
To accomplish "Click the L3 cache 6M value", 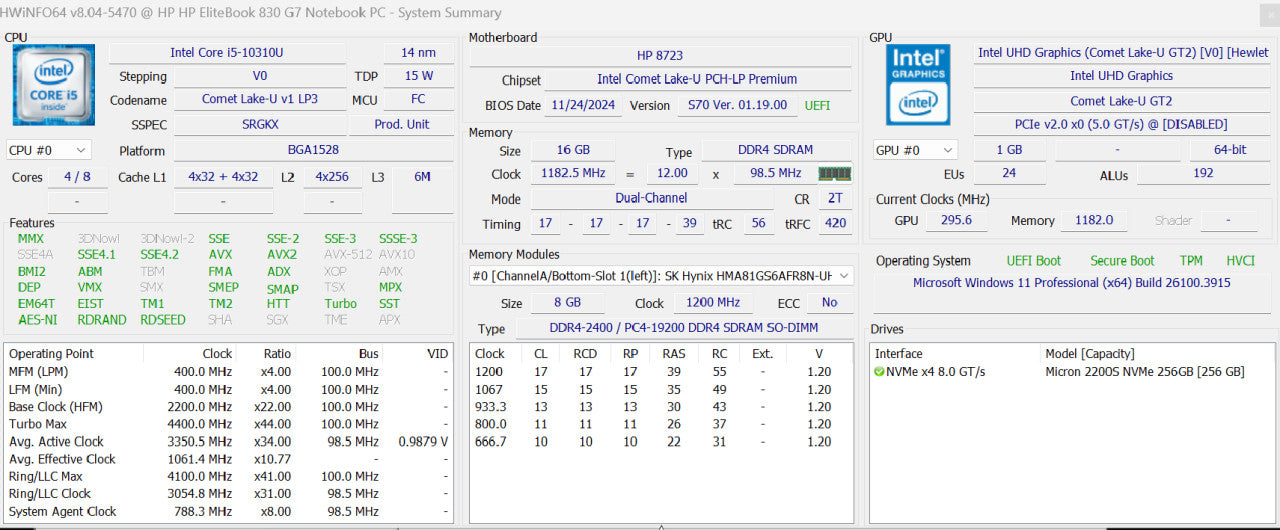I will (x=422, y=176).
